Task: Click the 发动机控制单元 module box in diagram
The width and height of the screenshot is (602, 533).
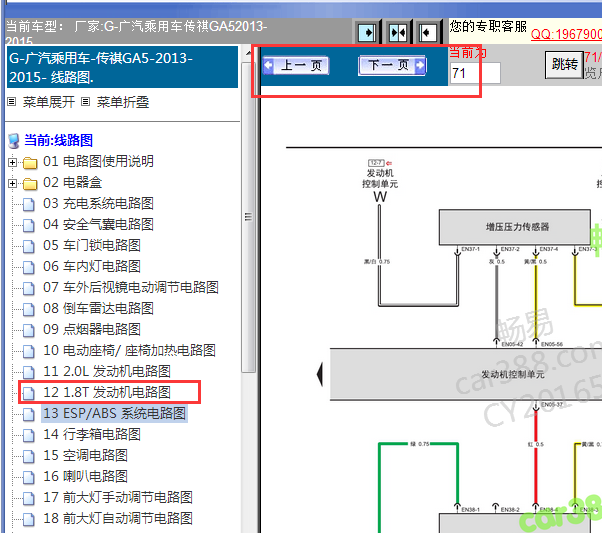Action: (x=466, y=374)
